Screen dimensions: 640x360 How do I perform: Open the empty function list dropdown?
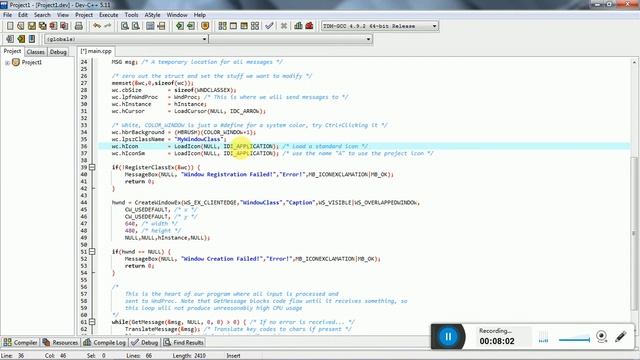click(x=368, y=39)
